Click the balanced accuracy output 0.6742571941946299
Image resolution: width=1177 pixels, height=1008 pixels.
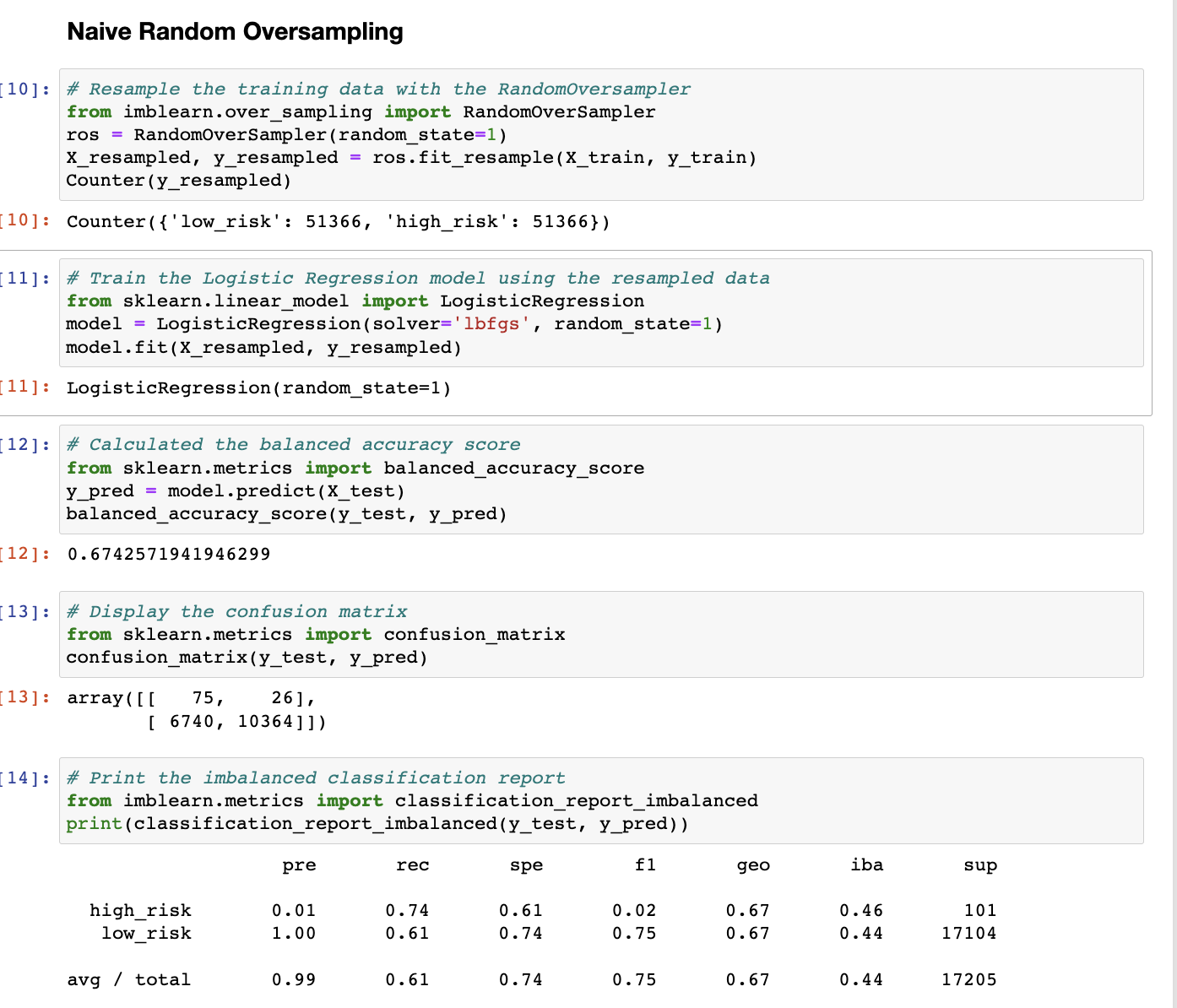[x=169, y=555]
